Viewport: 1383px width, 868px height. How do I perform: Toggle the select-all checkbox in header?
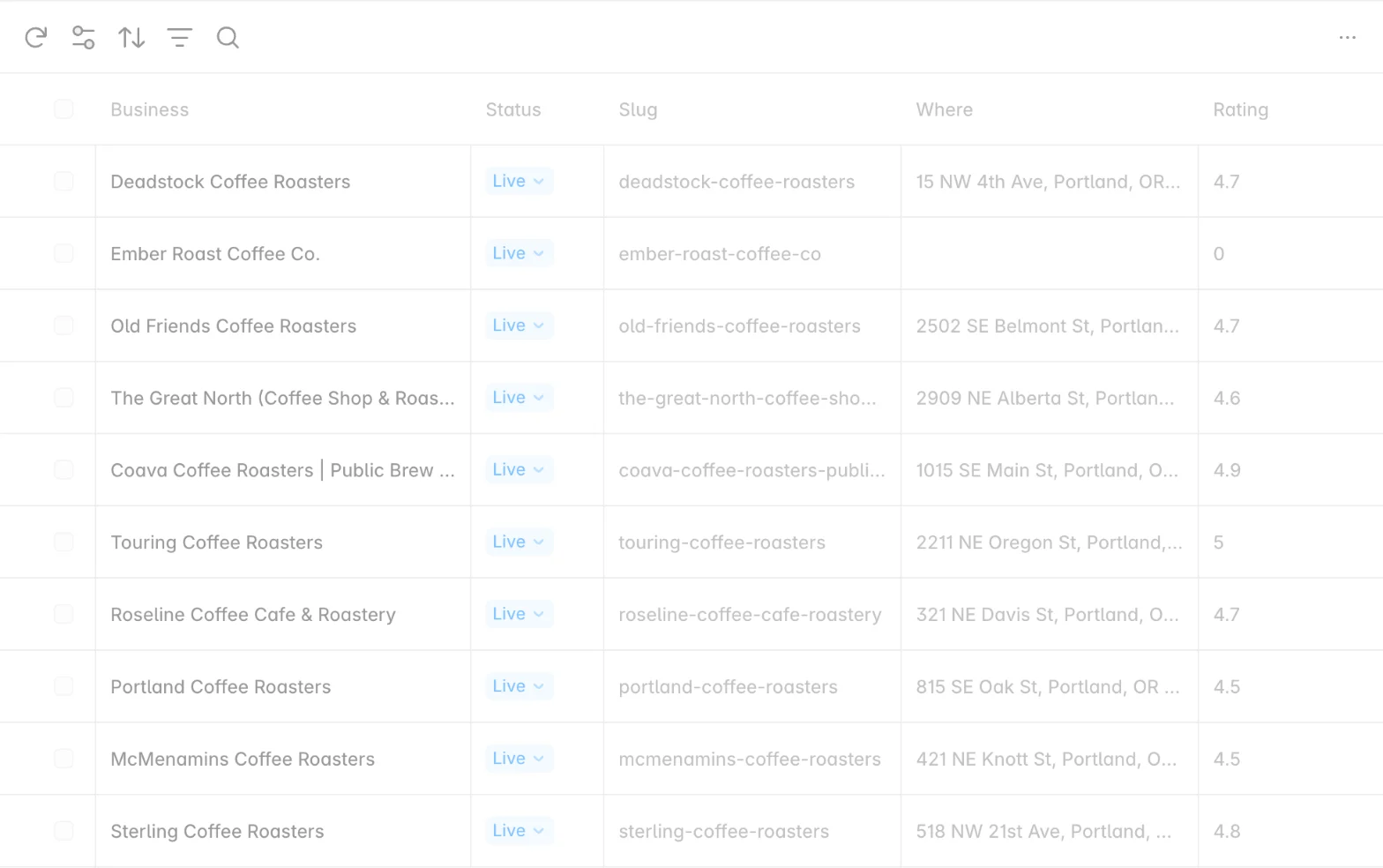coord(64,109)
